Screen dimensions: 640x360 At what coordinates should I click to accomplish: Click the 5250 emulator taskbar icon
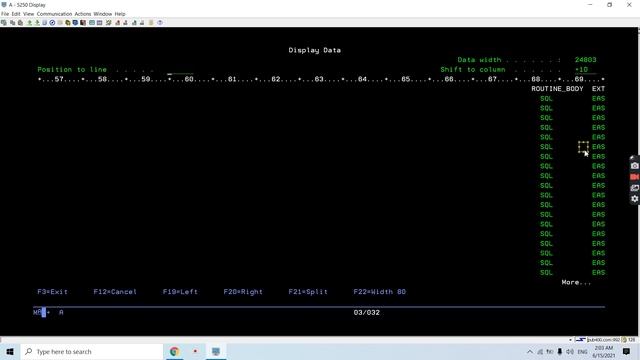click(216, 351)
